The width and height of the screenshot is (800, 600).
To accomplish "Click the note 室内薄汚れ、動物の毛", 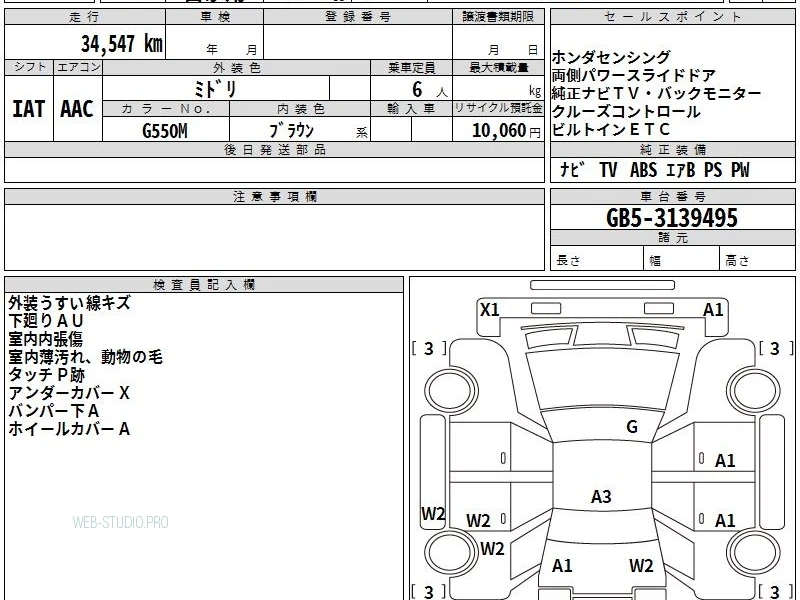I will (x=85, y=357).
